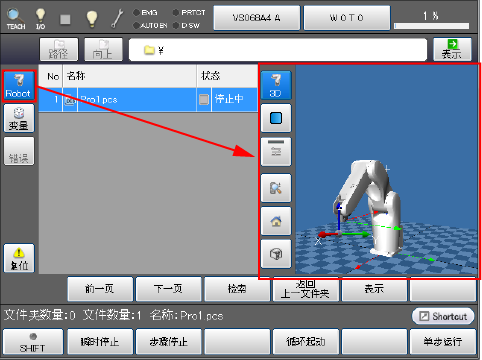Click the blue square display icon
This screenshot has height=360, width=482.
(276, 118)
